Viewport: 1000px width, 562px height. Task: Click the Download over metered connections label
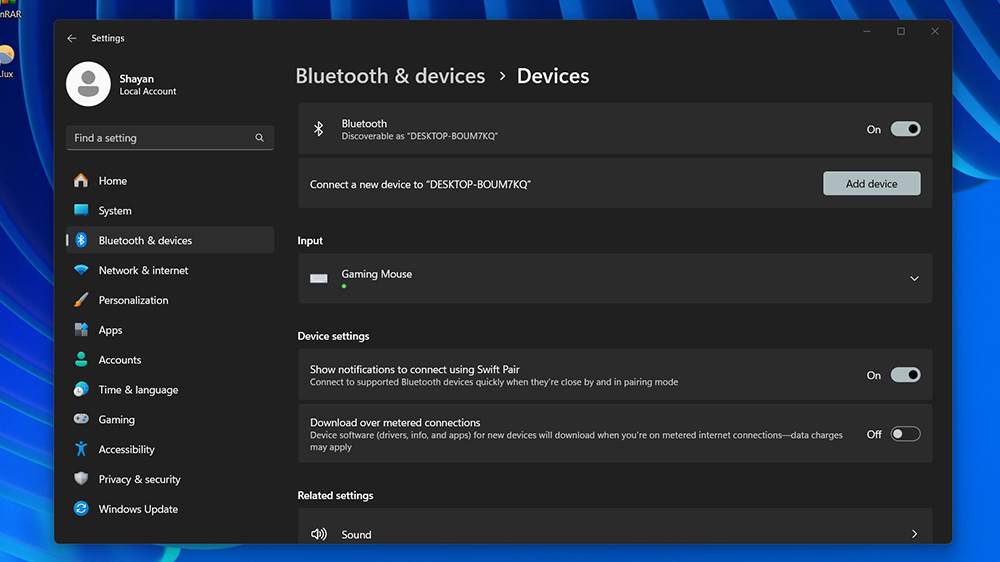click(x=395, y=422)
